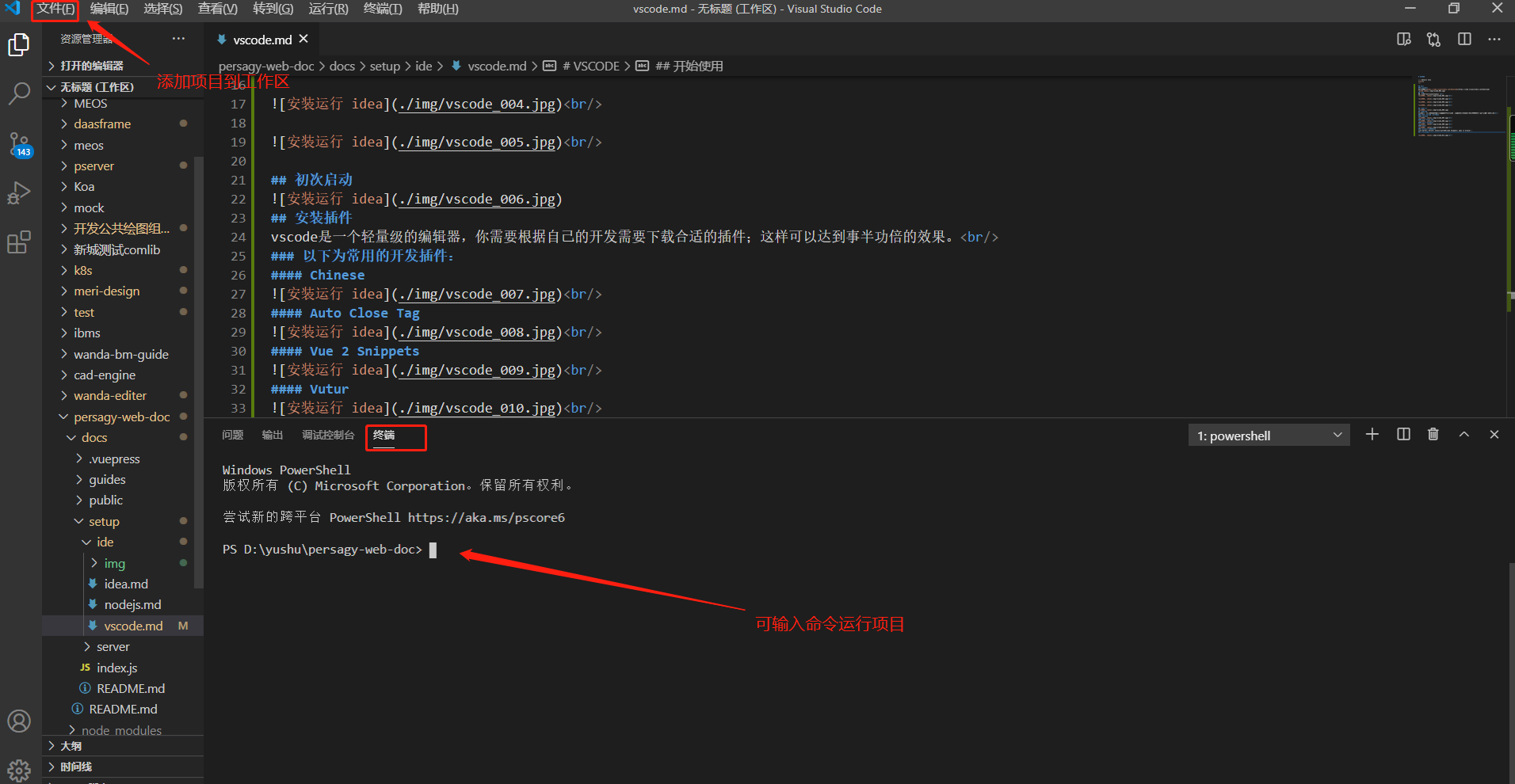Open markdown preview to the side
Viewport: 1515px width, 784px height.
[x=1403, y=40]
